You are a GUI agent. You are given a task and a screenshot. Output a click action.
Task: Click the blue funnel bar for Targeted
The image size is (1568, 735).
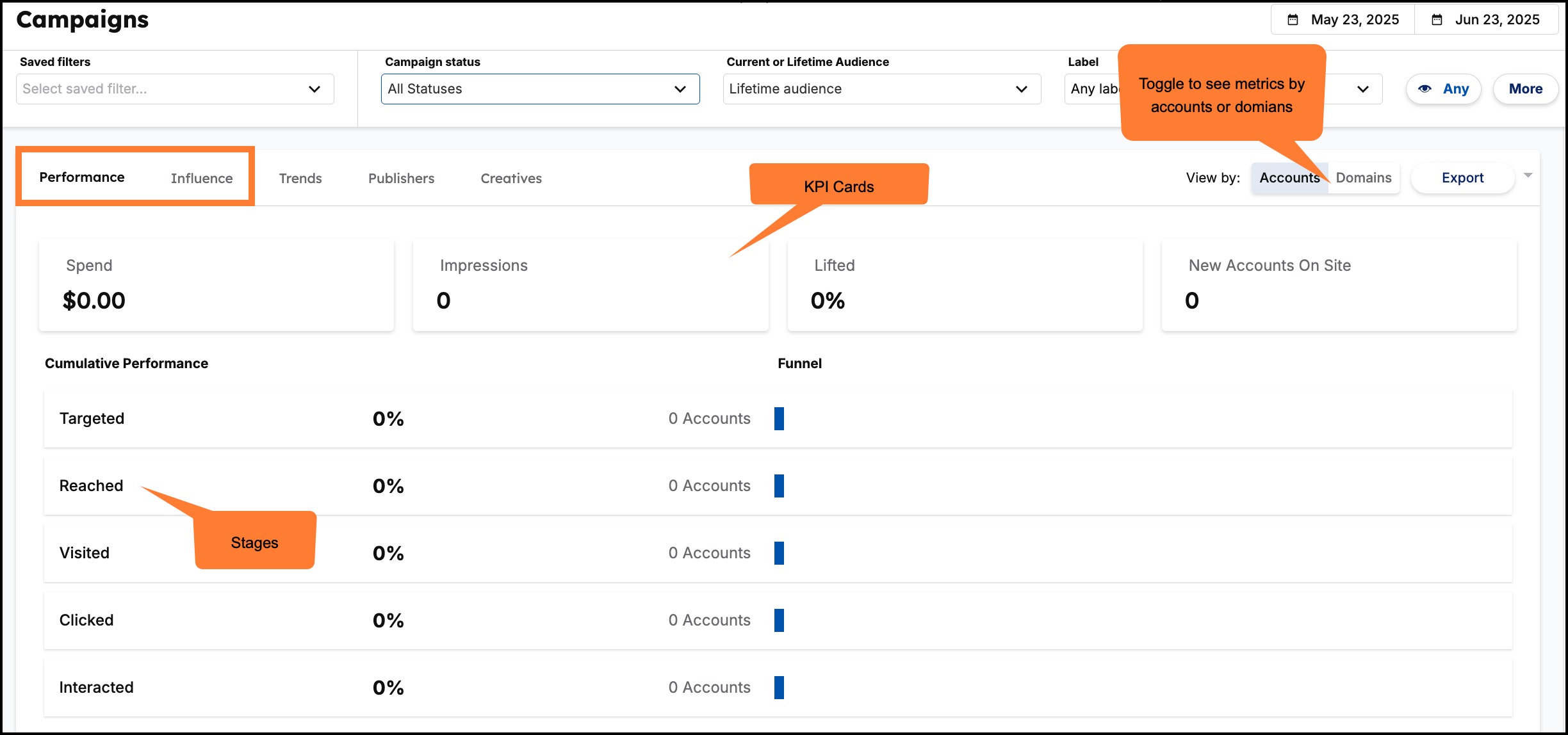[779, 419]
